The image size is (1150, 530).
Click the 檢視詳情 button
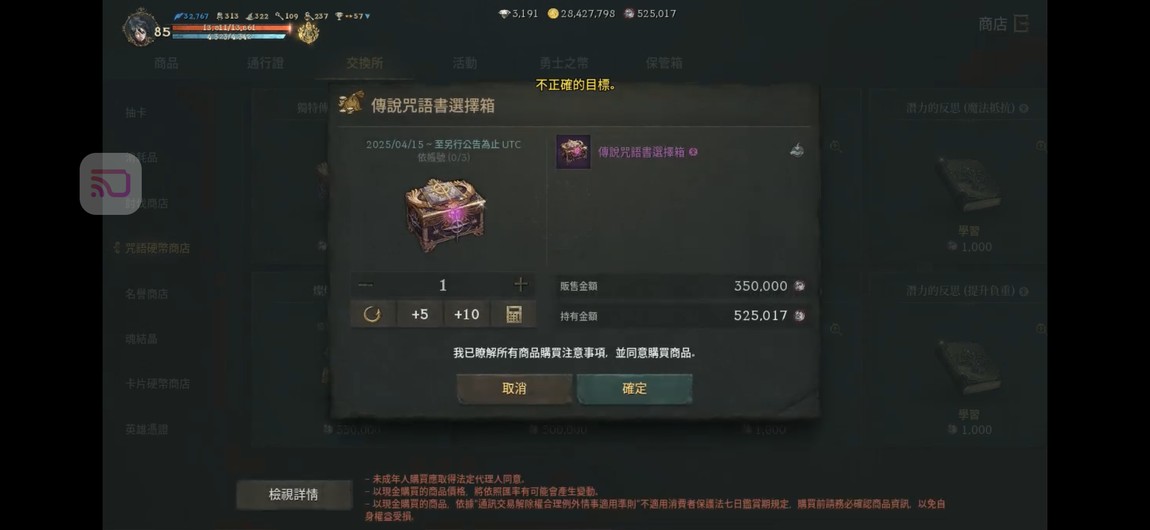pyautogui.click(x=293, y=495)
